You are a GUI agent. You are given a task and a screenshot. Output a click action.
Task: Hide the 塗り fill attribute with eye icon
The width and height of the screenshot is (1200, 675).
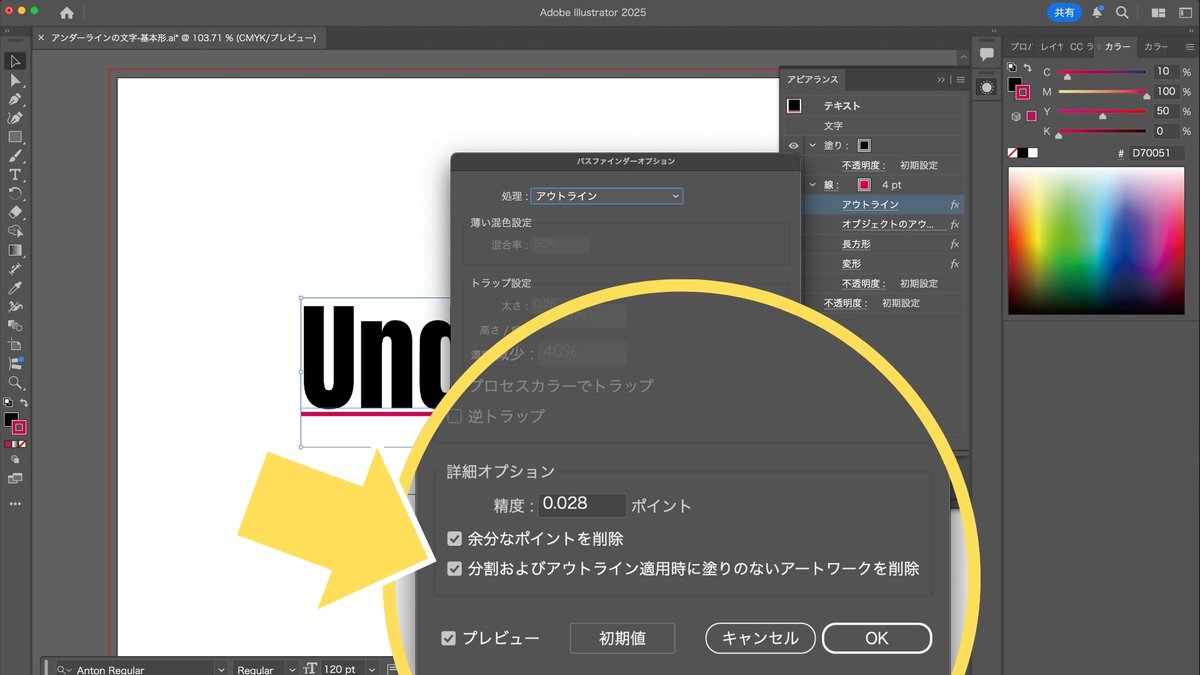793,145
